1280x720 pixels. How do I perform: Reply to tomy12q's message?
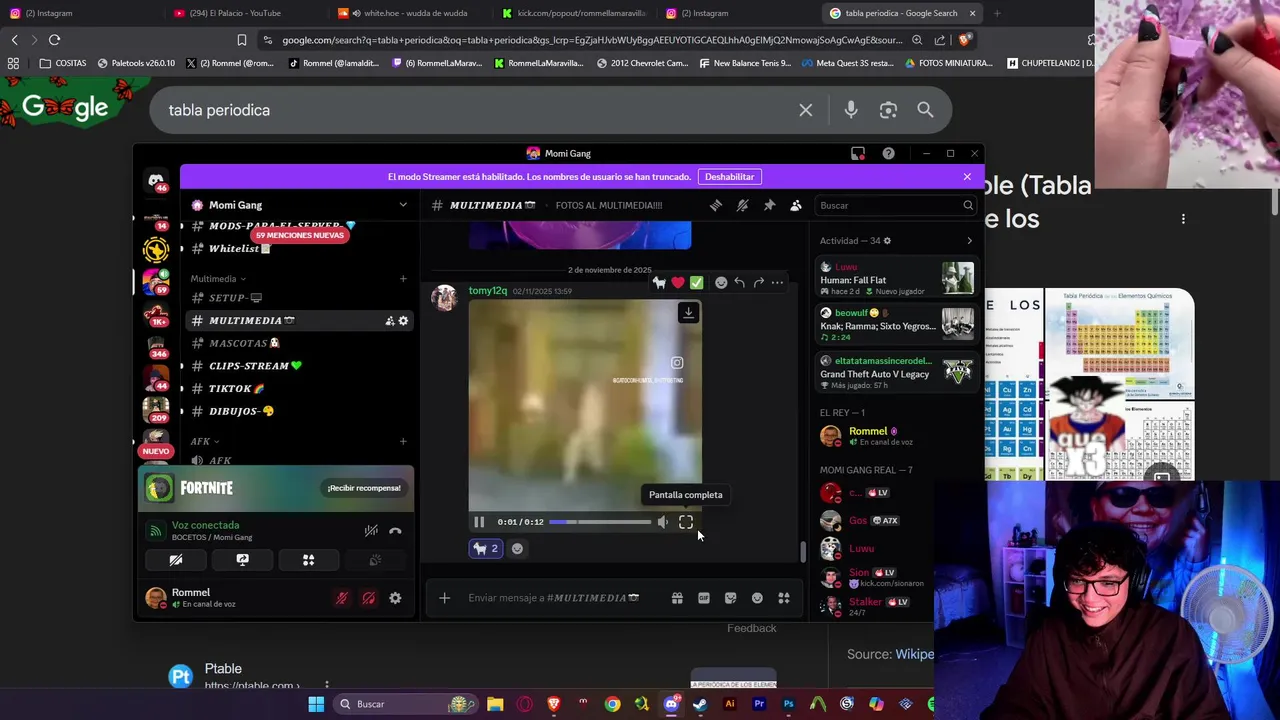click(739, 283)
